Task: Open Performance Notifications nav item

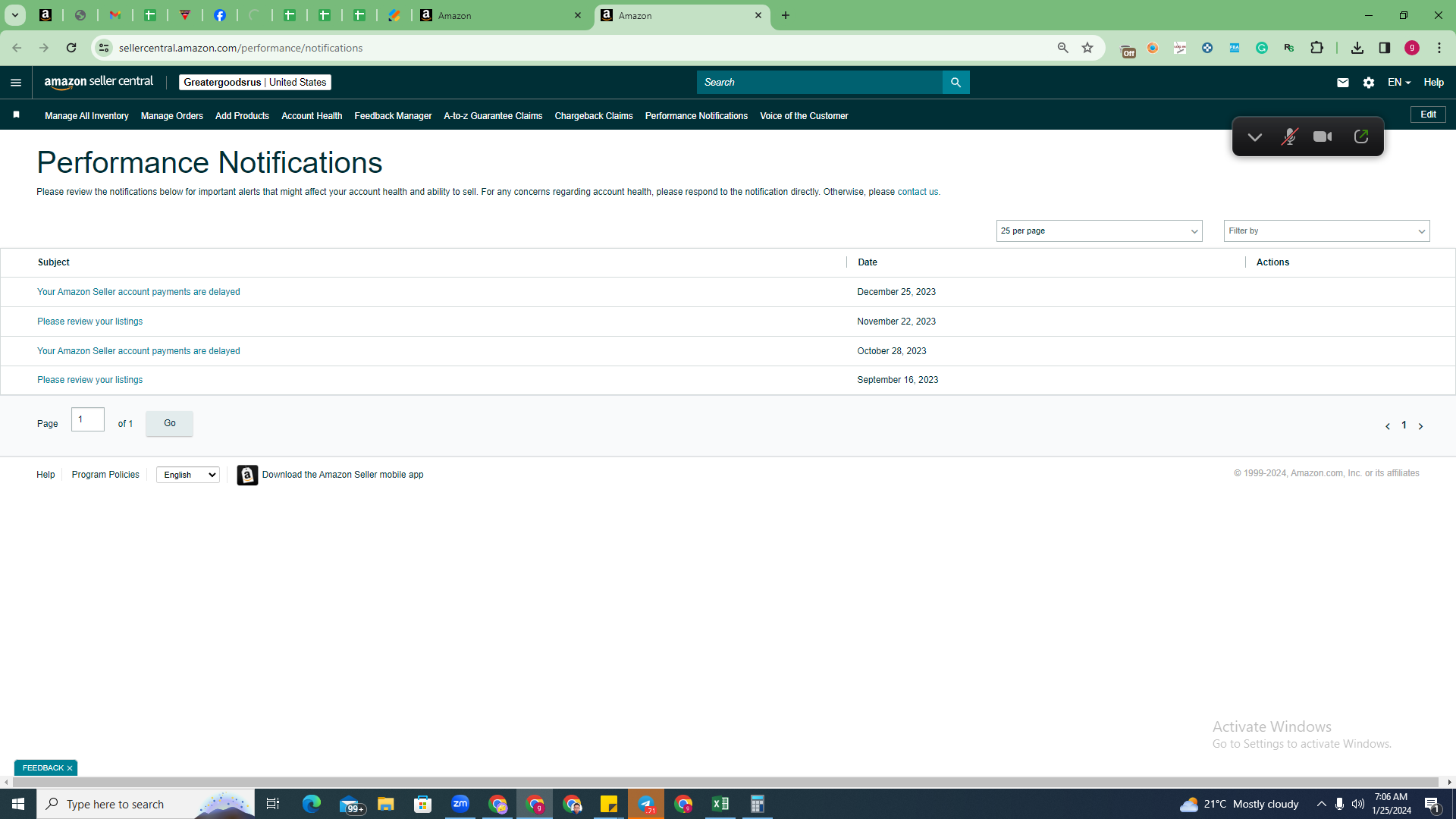Action: (696, 116)
